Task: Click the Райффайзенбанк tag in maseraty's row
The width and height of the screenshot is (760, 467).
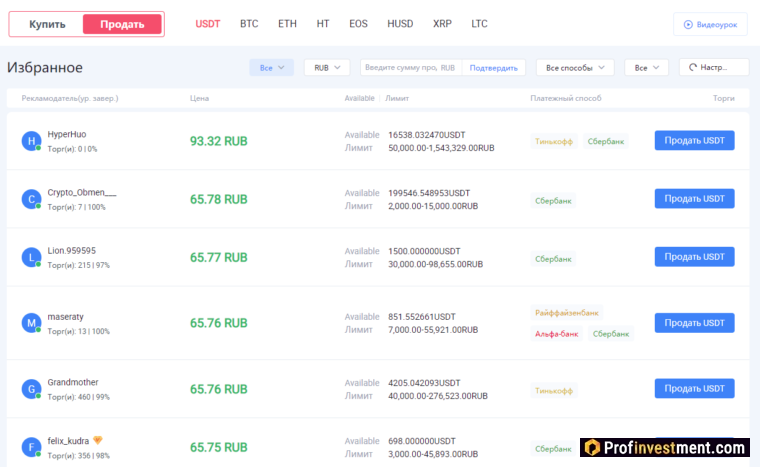Action: pos(567,313)
